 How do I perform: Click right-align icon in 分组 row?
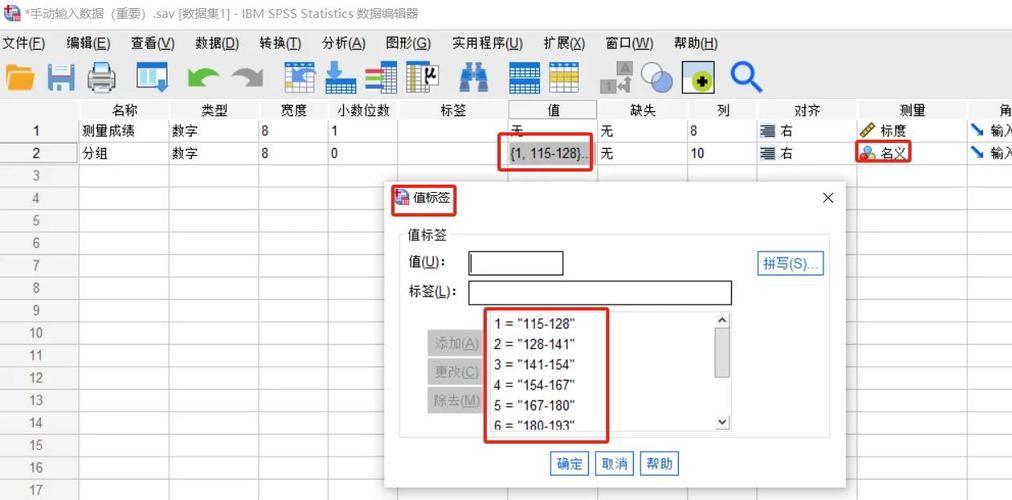coord(768,154)
